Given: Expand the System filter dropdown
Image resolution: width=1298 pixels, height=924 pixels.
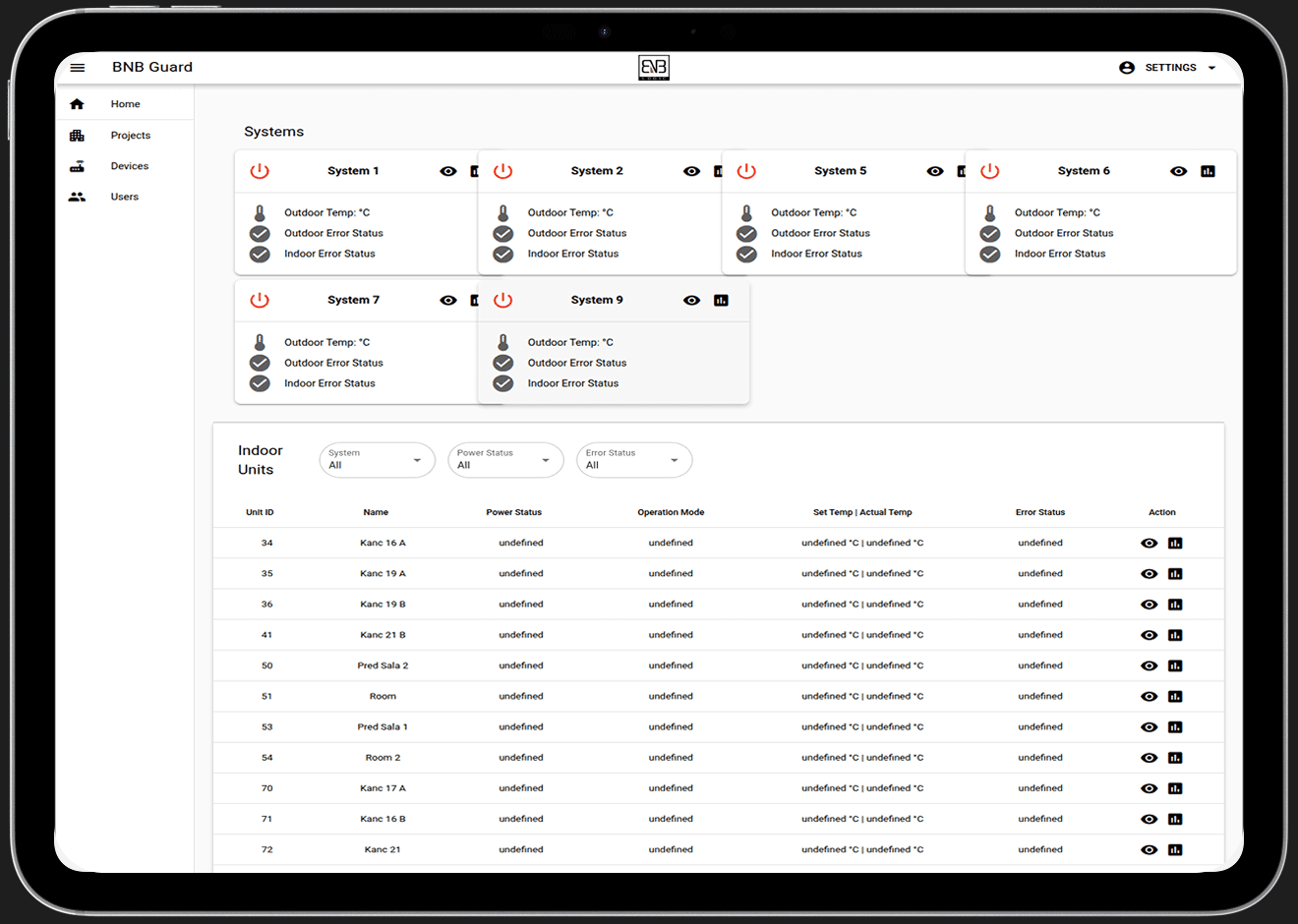Looking at the screenshot, I should 378,460.
